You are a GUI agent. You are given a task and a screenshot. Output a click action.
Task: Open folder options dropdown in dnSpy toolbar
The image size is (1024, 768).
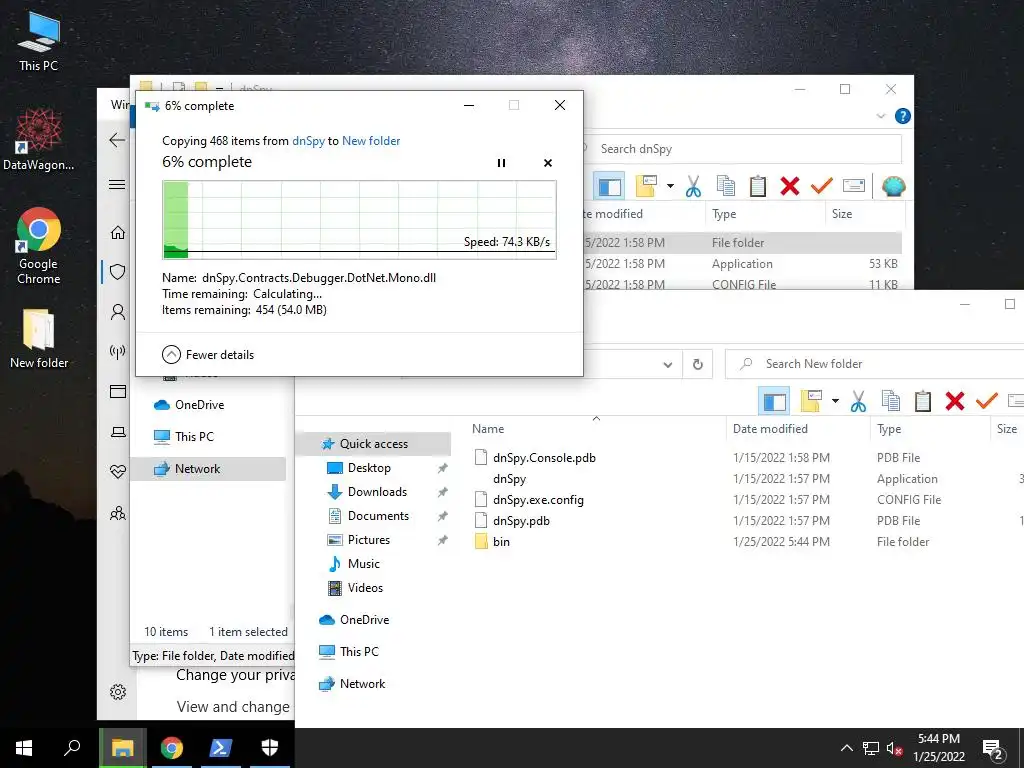[x=670, y=186]
